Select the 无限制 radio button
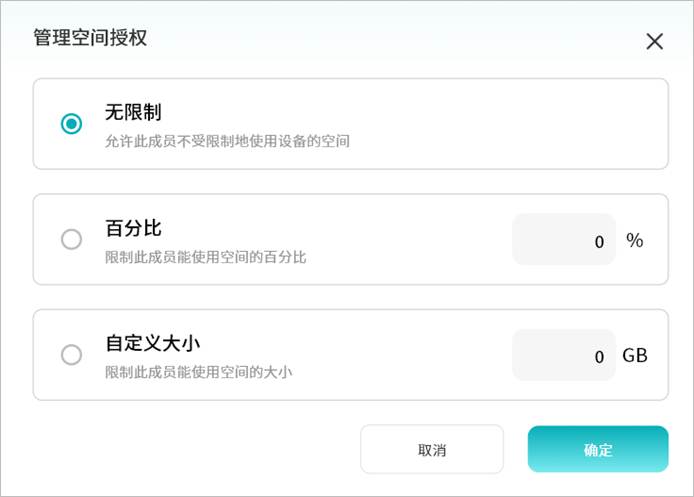The width and height of the screenshot is (694, 497). (71, 124)
